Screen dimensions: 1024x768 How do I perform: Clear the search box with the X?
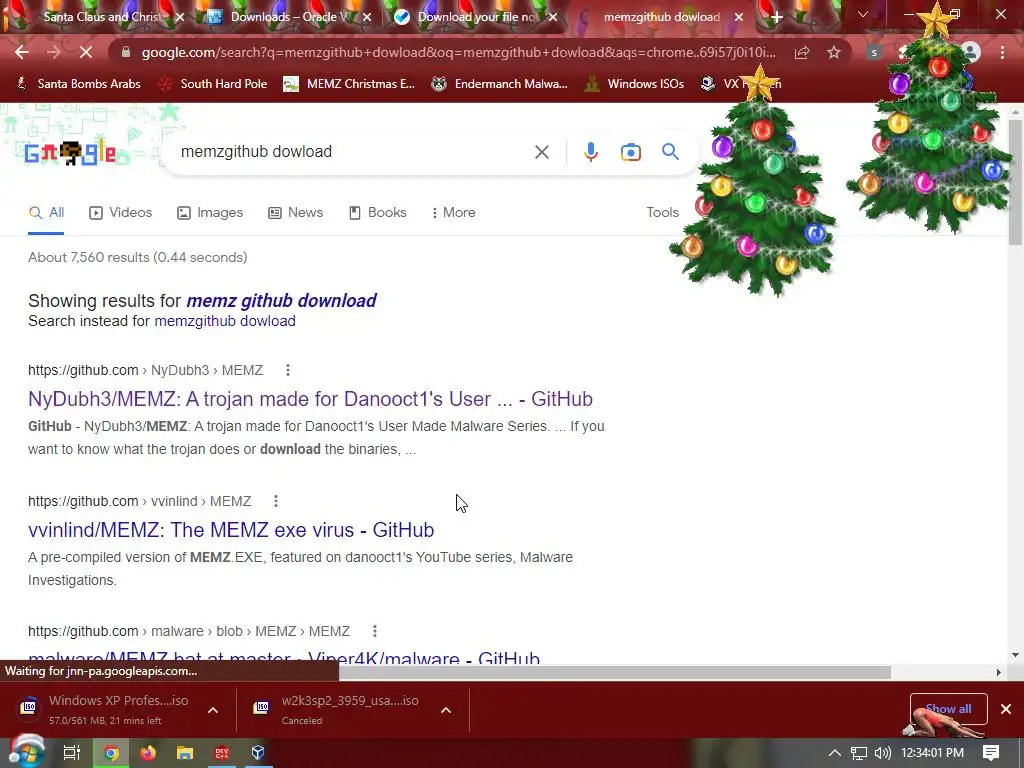(541, 152)
